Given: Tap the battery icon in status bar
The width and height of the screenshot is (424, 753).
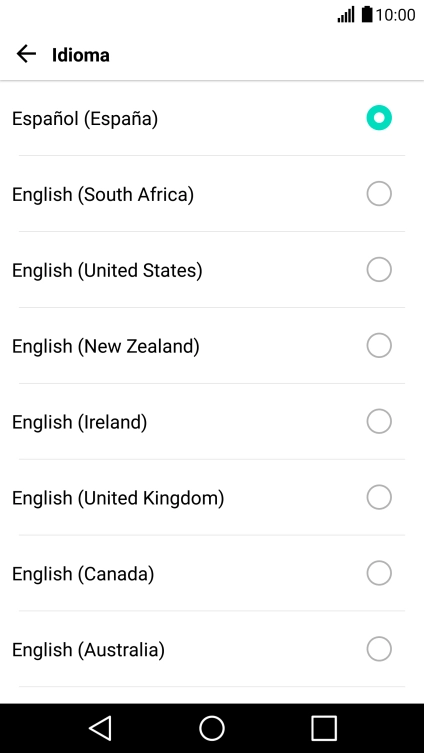Looking at the screenshot, I should click(367, 14).
